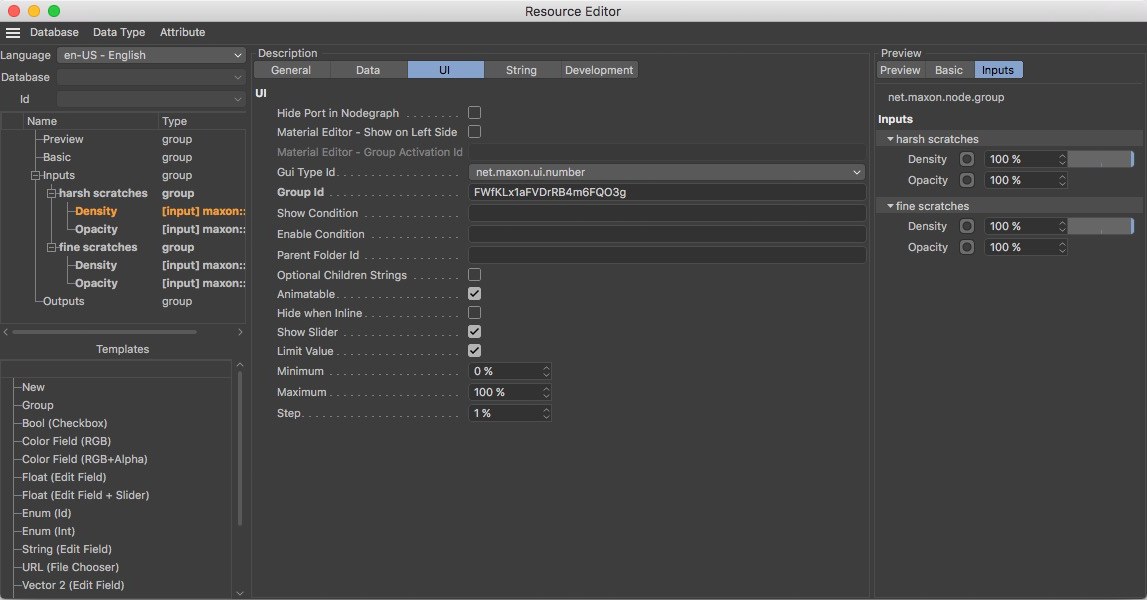Switch to the Data tab
Viewport: 1147px width, 600px height.
point(368,70)
